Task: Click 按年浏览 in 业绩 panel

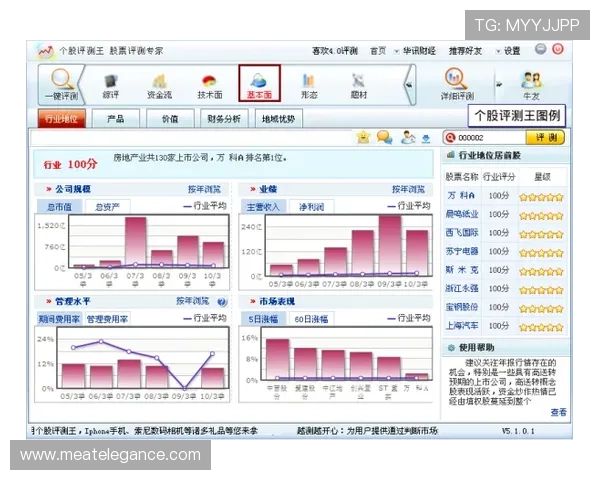Action: point(408,189)
